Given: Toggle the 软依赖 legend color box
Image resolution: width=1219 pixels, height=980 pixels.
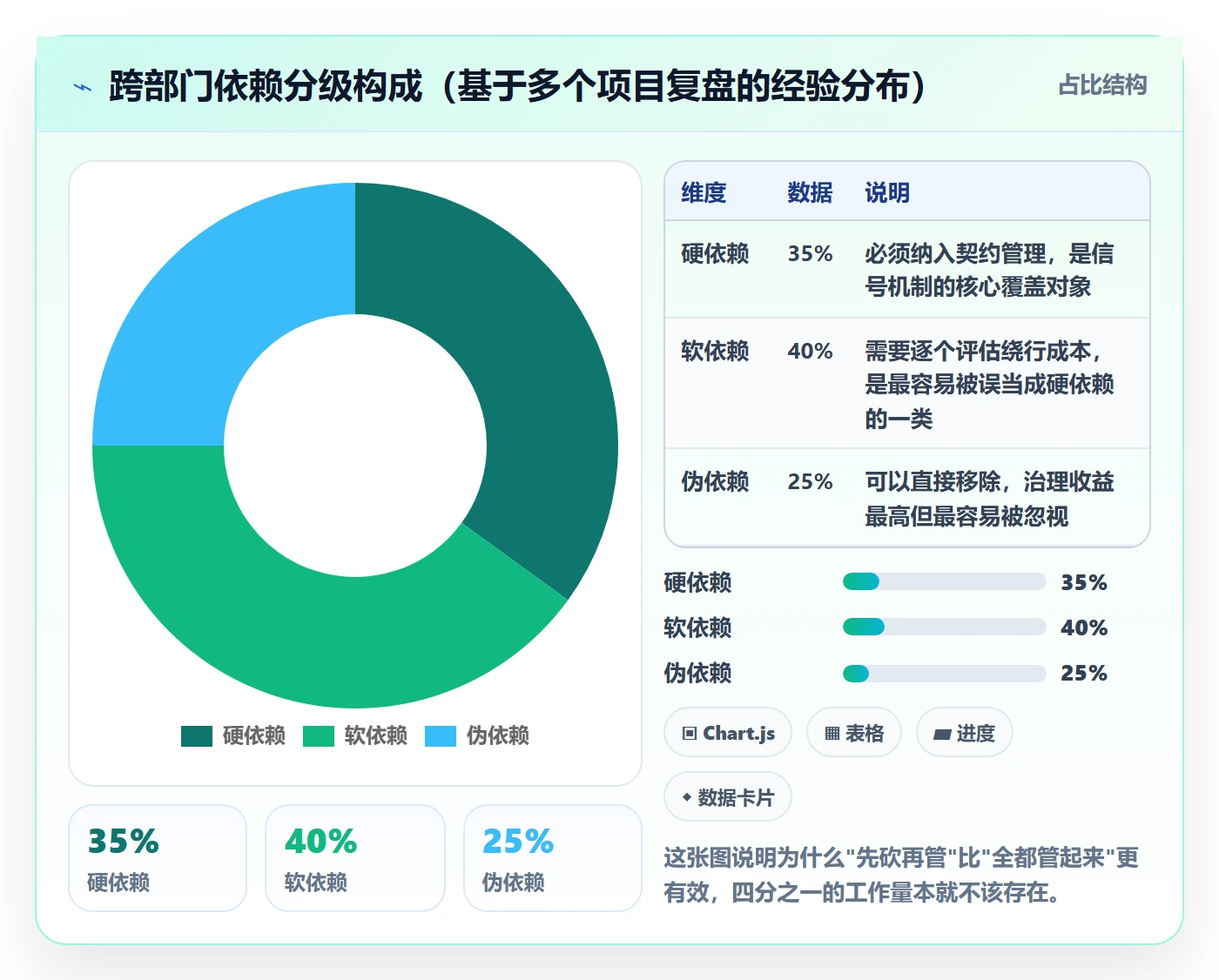Looking at the screenshot, I should click(x=319, y=736).
